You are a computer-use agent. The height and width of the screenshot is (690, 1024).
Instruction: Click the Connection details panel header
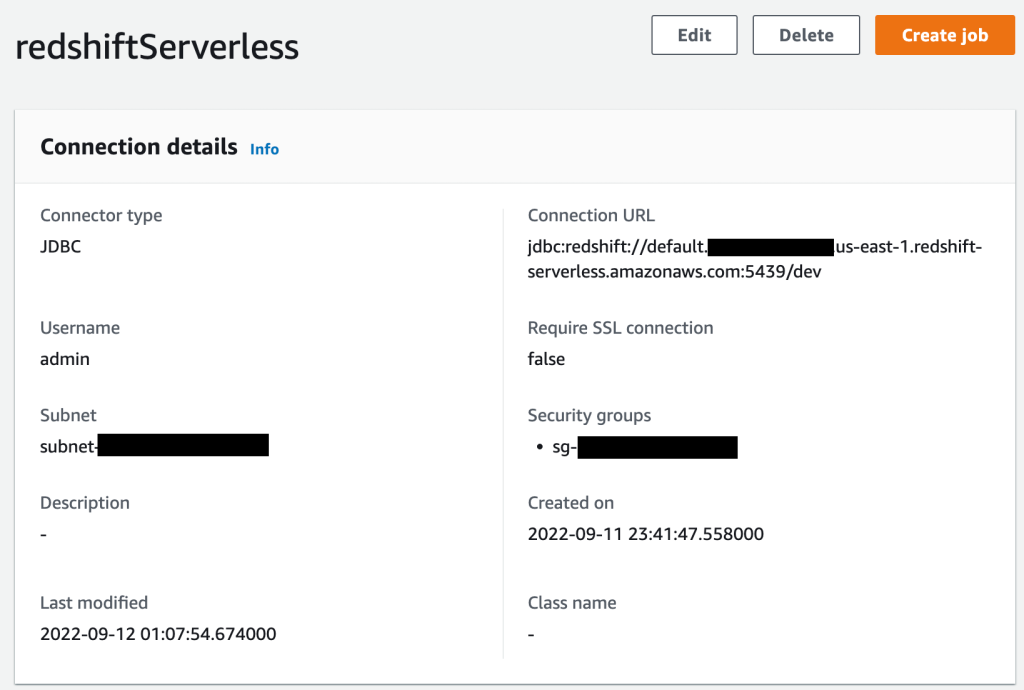tap(138, 146)
